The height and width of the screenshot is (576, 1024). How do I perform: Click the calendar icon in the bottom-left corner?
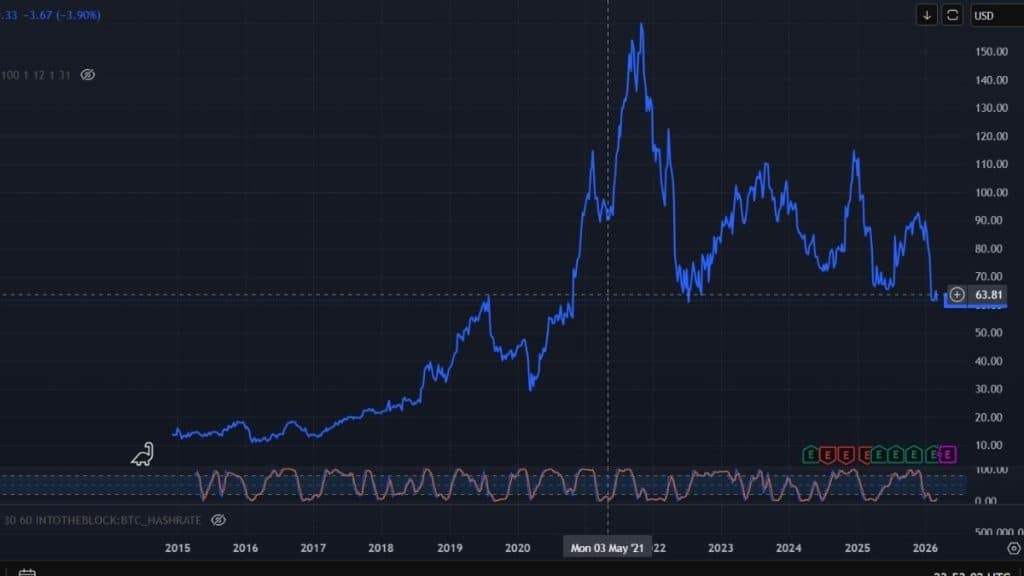click(x=27, y=572)
